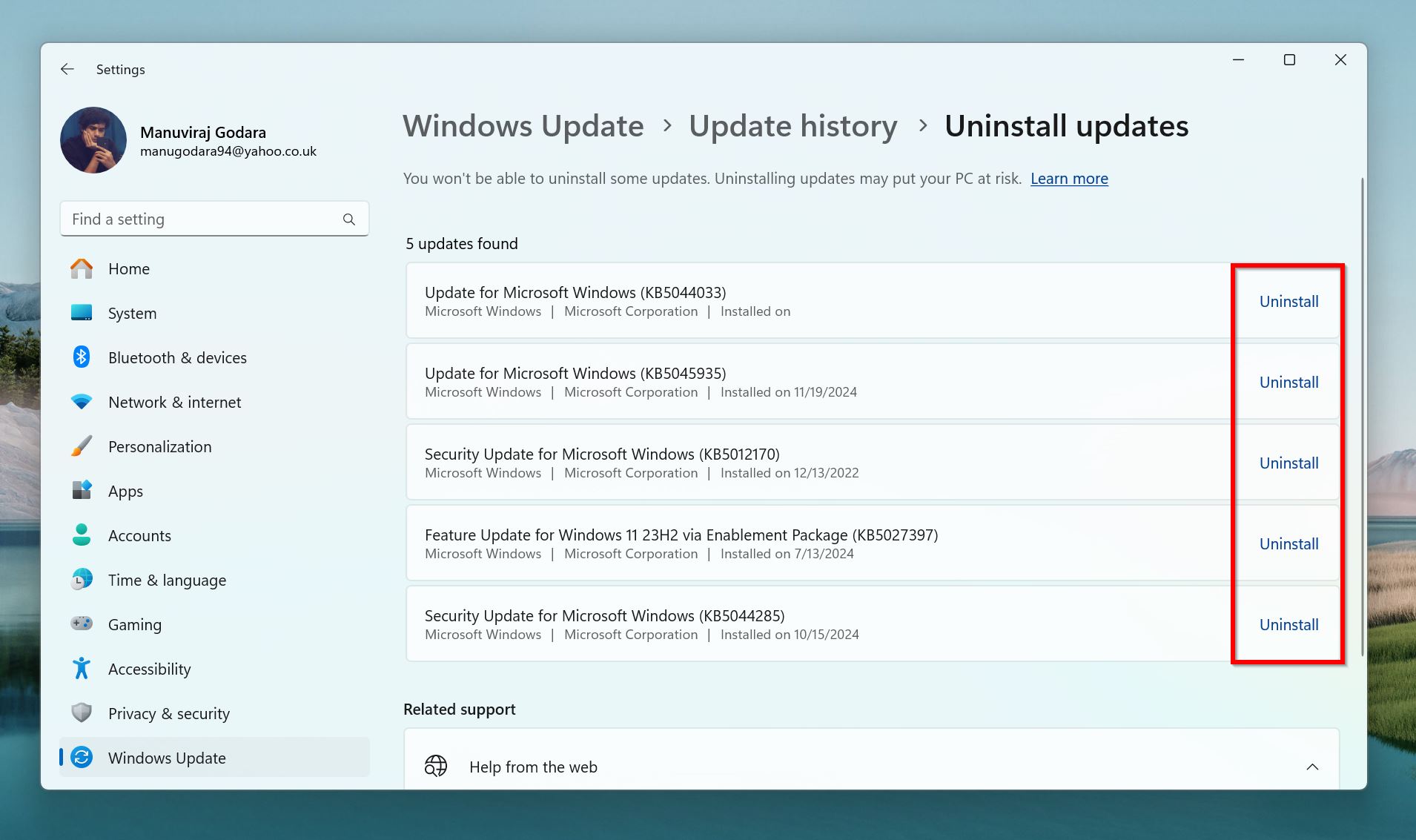The image size is (1416, 840).
Task: Uninstall security update KB5044285
Action: [1288, 625]
